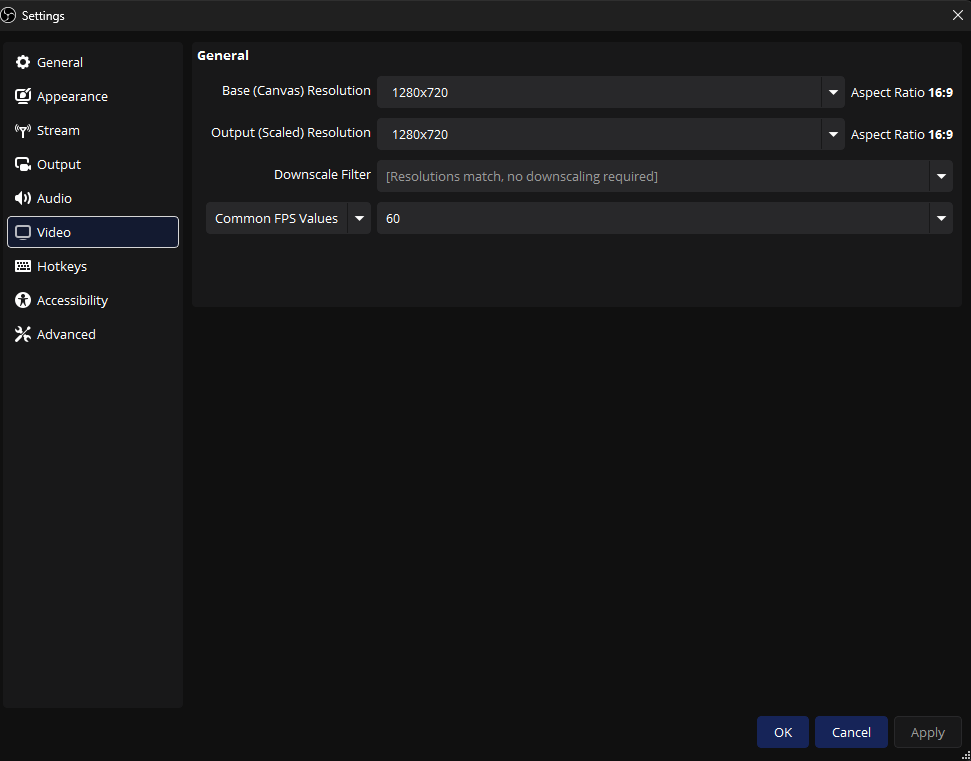This screenshot has width=971, height=761.
Task: Click the Stream antenna icon
Action: point(23,131)
